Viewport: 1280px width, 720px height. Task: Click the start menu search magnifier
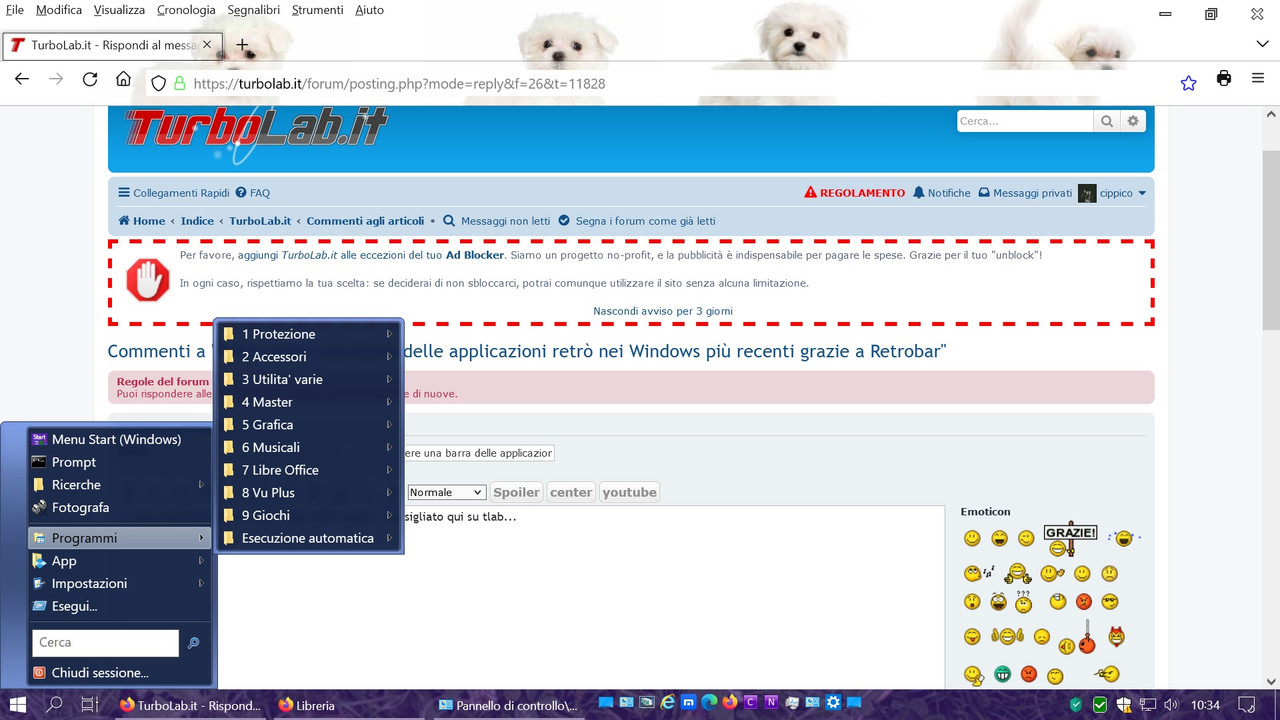click(194, 643)
